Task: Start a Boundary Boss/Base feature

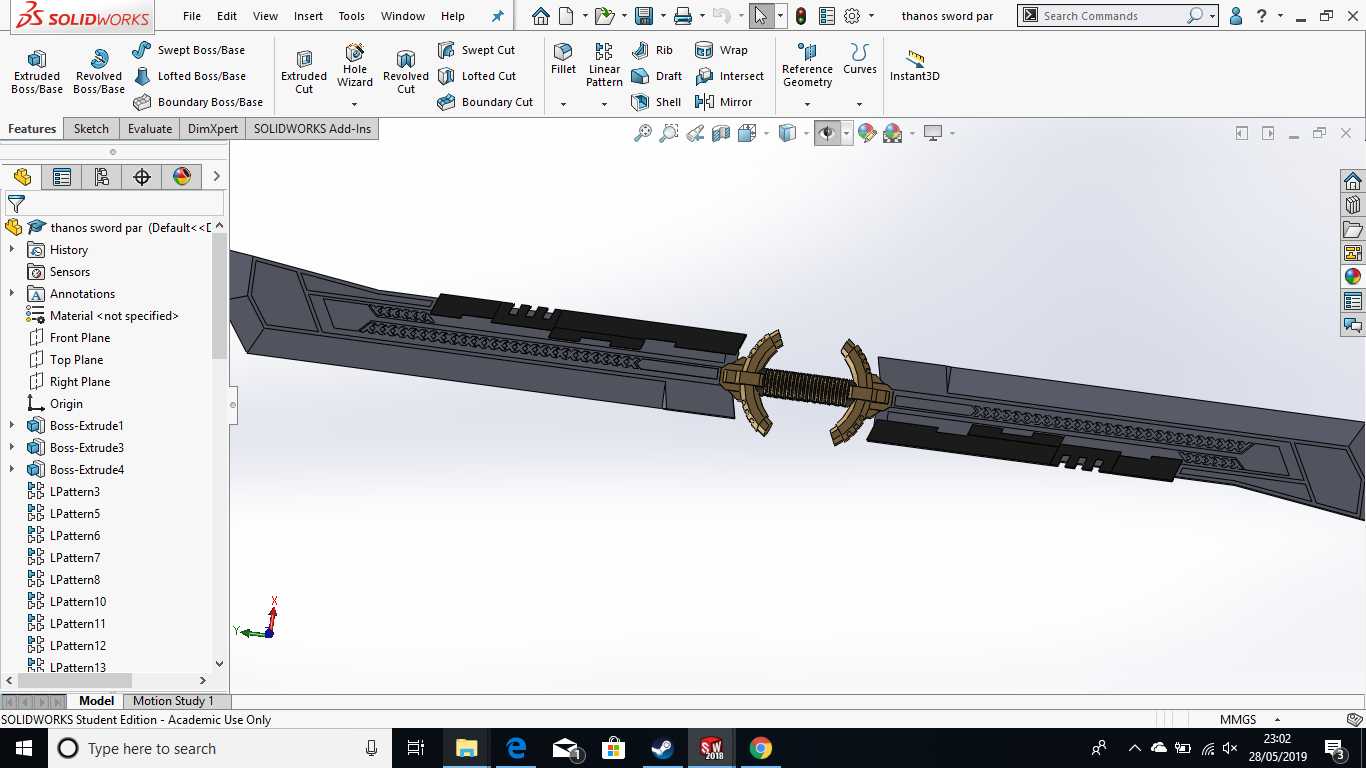Action: [198, 102]
